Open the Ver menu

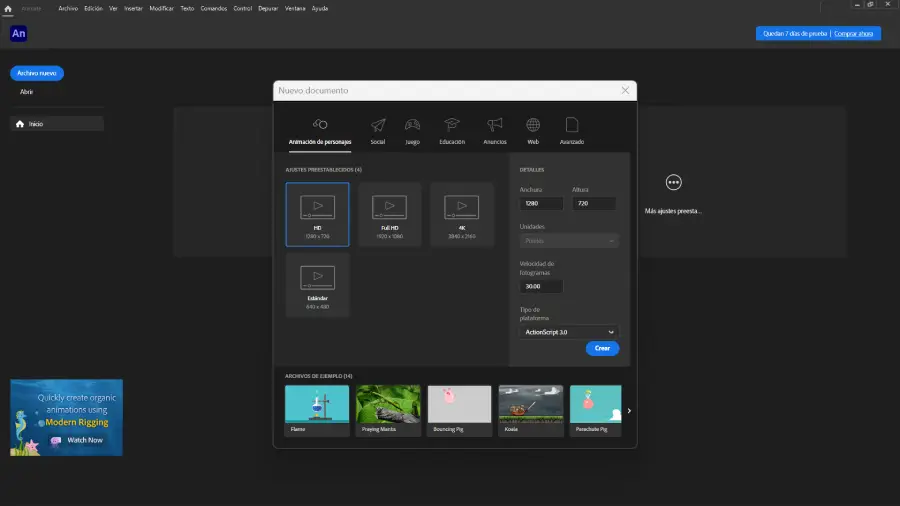pyautogui.click(x=113, y=9)
